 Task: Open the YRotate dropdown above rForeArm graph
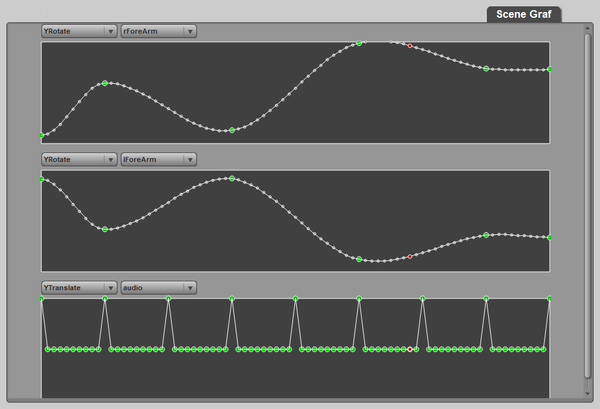(x=79, y=31)
